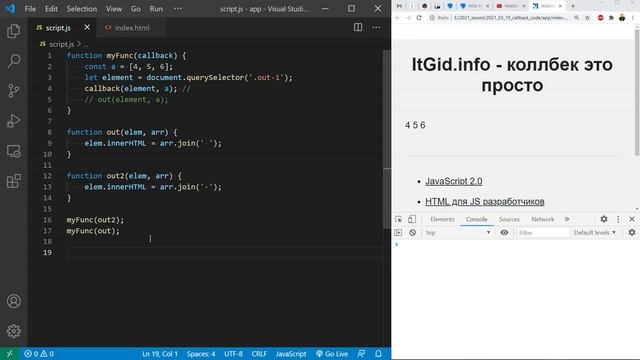Open the Run menu

(156, 9)
